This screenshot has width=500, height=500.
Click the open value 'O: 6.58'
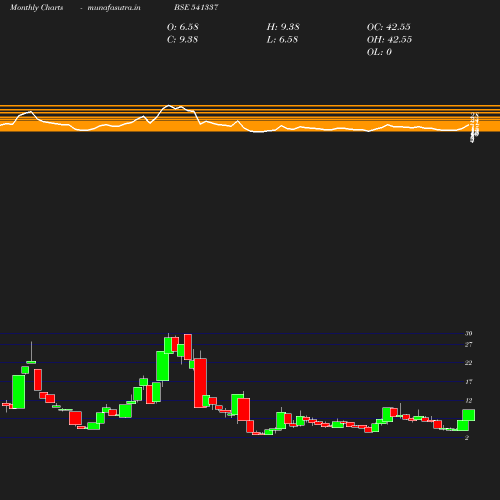[183, 27]
